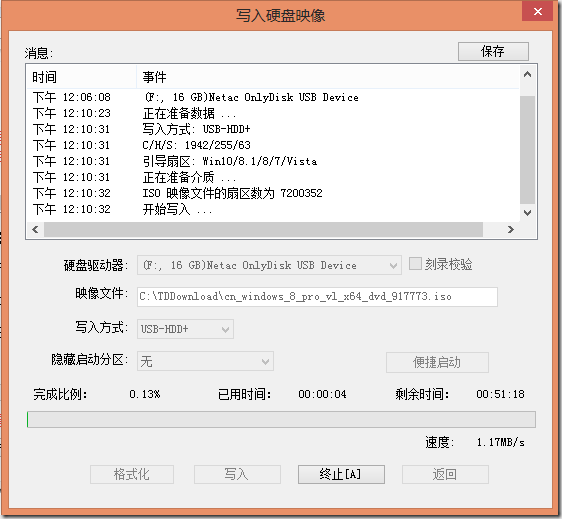Click the 保存 button
Image resolution: width=562 pixels, height=519 pixels.
[493, 51]
